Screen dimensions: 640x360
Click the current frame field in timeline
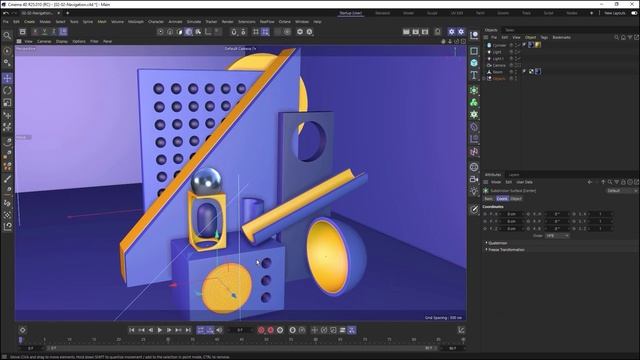point(240,330)
